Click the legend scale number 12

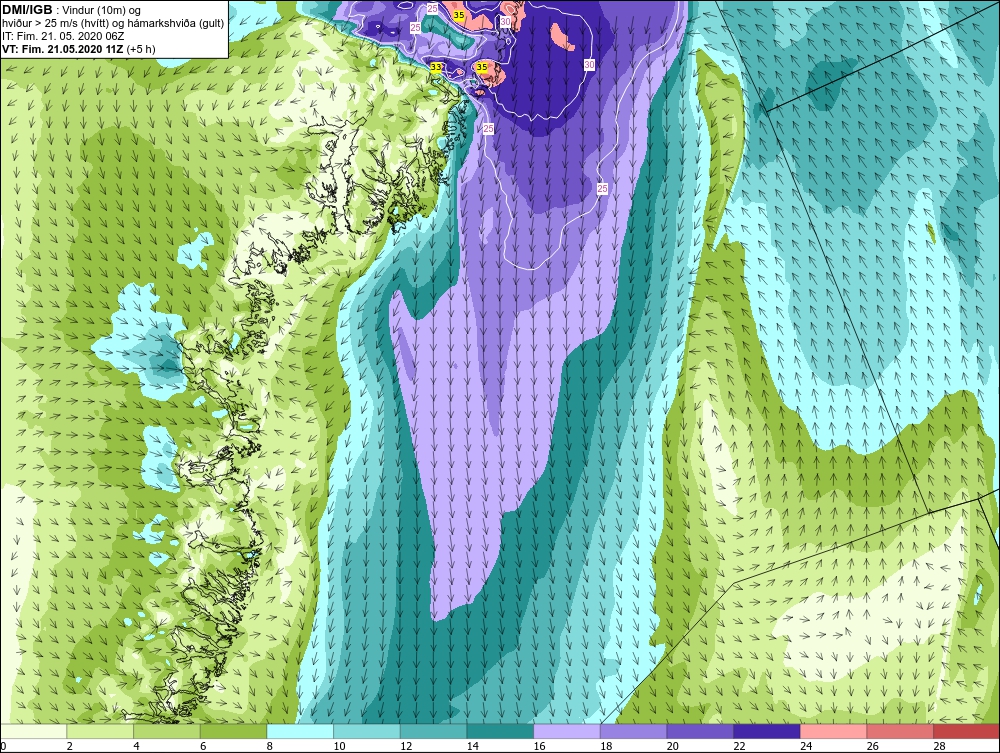406,746
